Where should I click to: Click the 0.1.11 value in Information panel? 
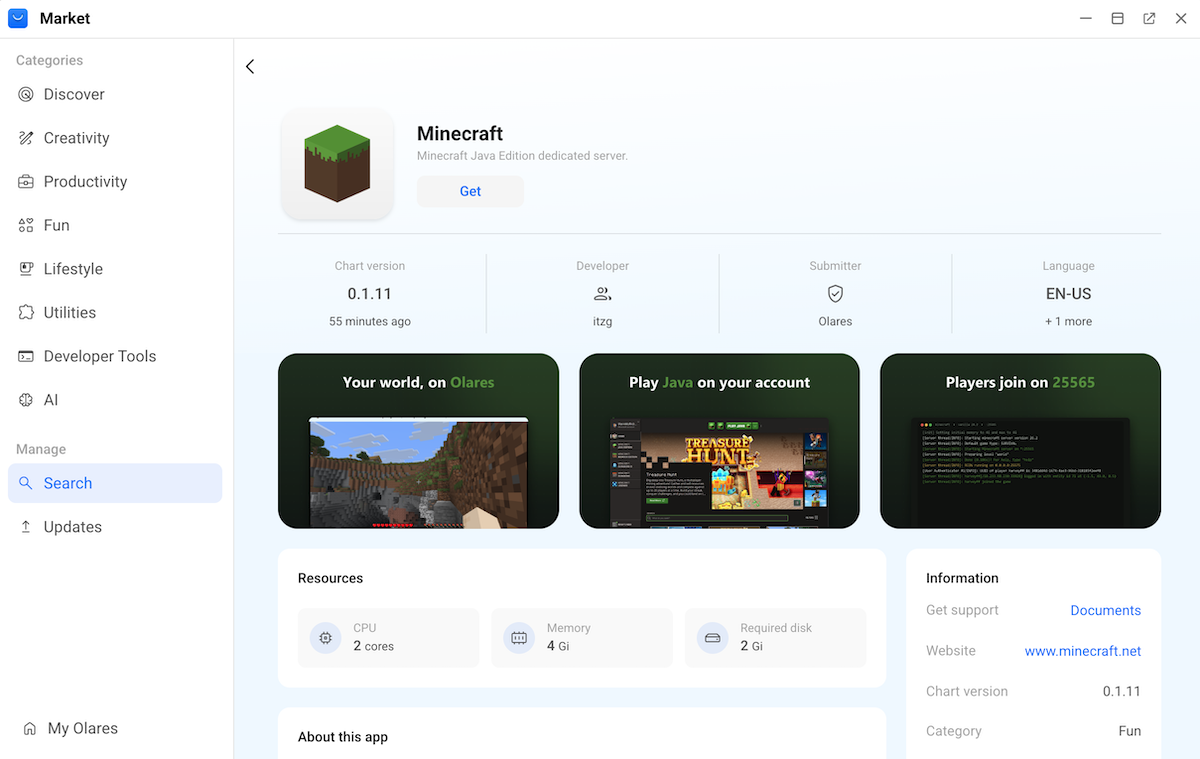[x=1121, y=691]
